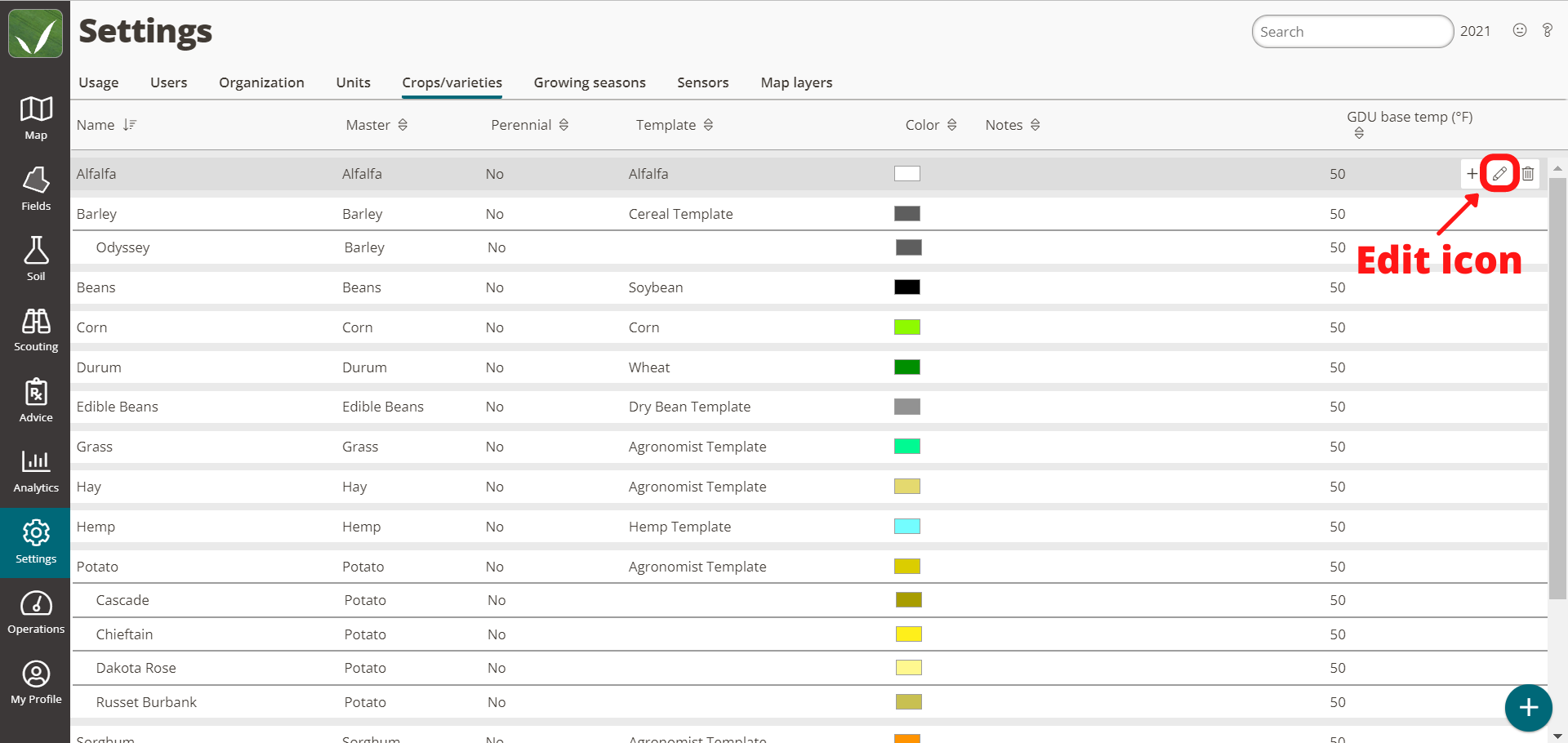
Task: Open the Map section in sidebar
Action: 36,118
